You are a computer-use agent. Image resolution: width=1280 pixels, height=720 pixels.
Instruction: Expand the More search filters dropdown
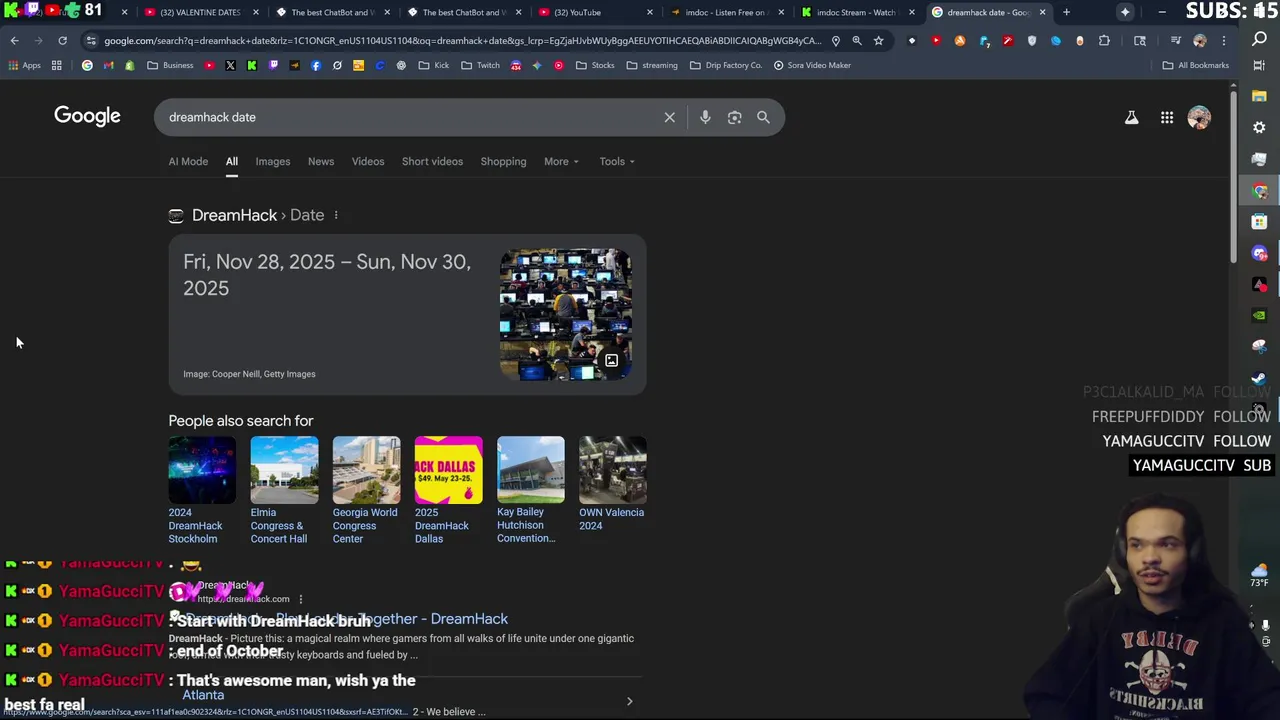[561, 161]
